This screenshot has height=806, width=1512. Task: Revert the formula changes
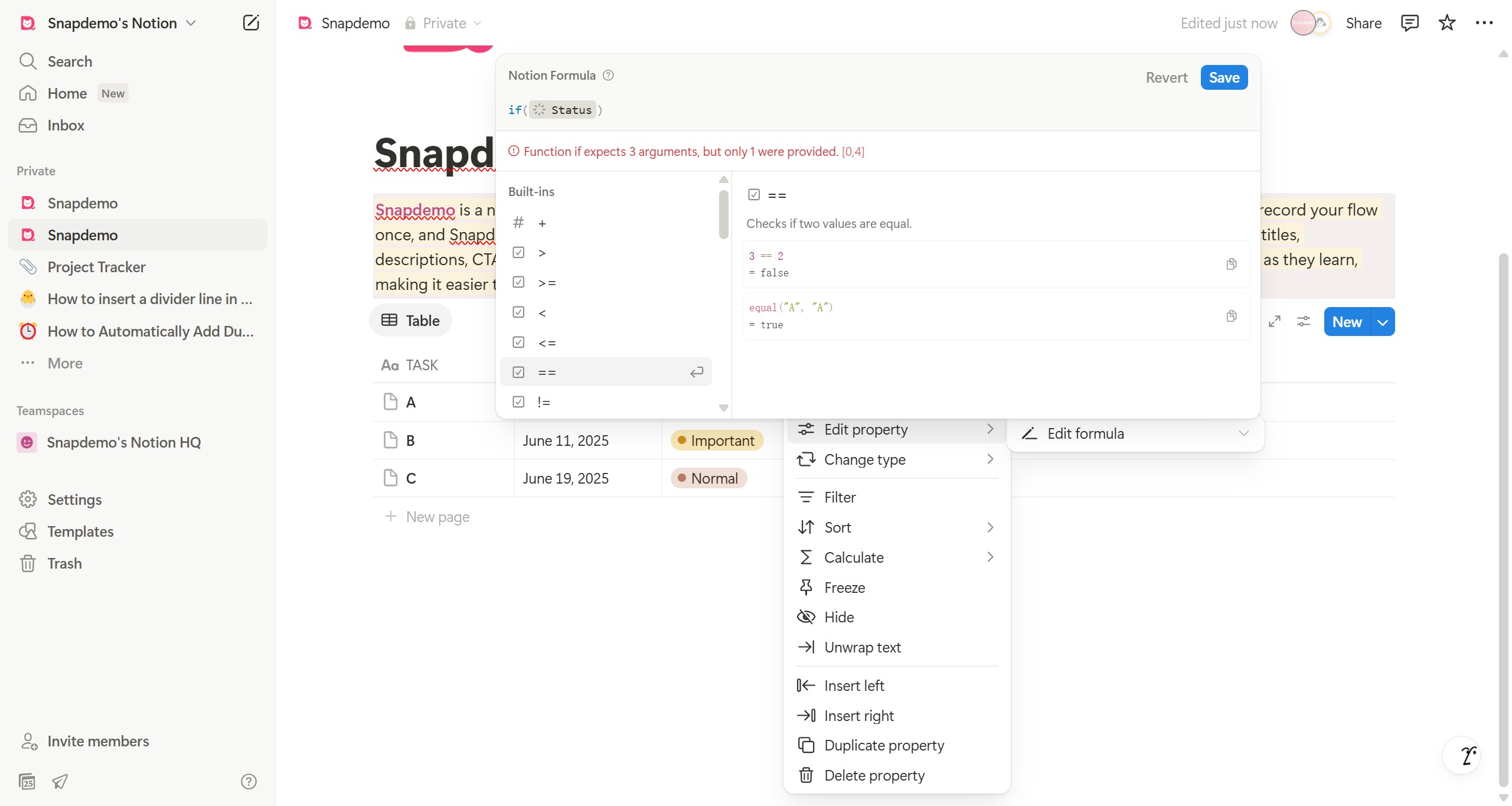(x=1166, y=77)
